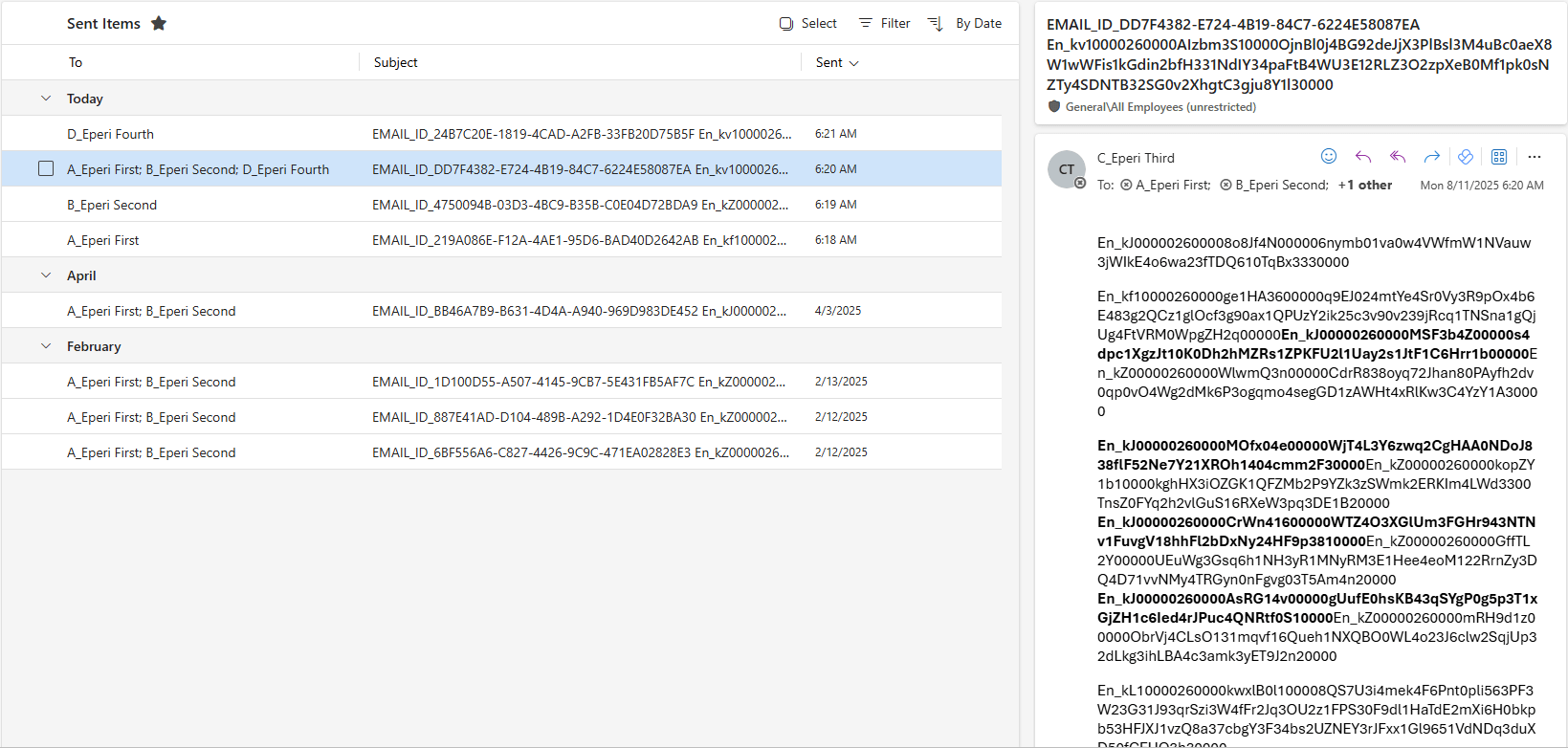Open the Apps grid icon
The width and height of the screenshot is (1568, 748).
click(x=1499, y=157)
